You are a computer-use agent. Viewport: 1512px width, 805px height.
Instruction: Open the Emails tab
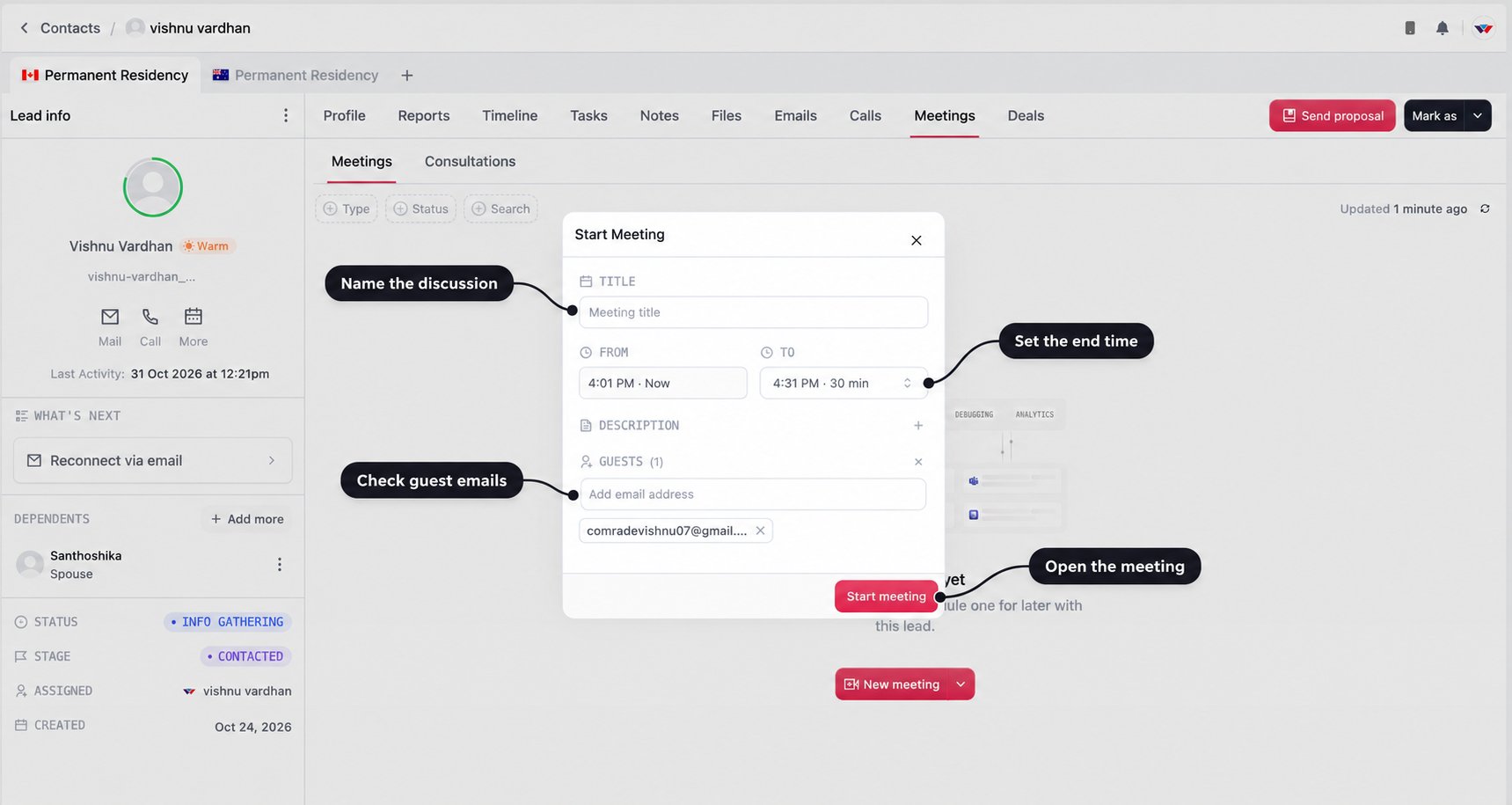click(x=795, y=115)
